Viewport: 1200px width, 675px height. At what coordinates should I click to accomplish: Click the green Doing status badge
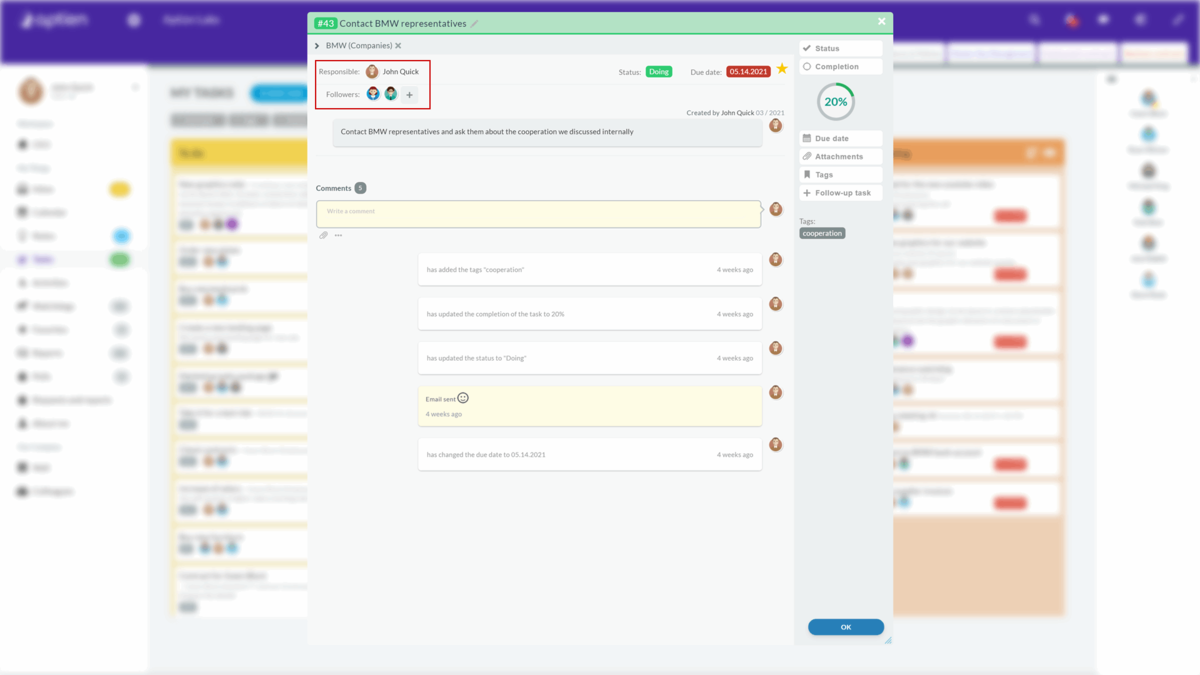pos(658,72)
